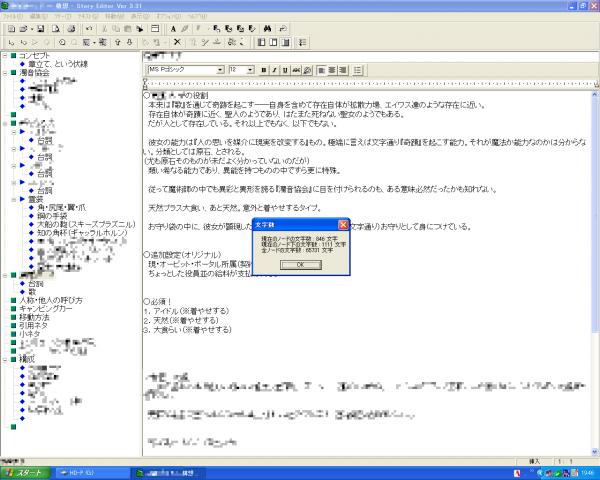This screenshot has width=600, height=480.
Task: Select the right-pane layout toggle icon
Action: tap(285, 42)
